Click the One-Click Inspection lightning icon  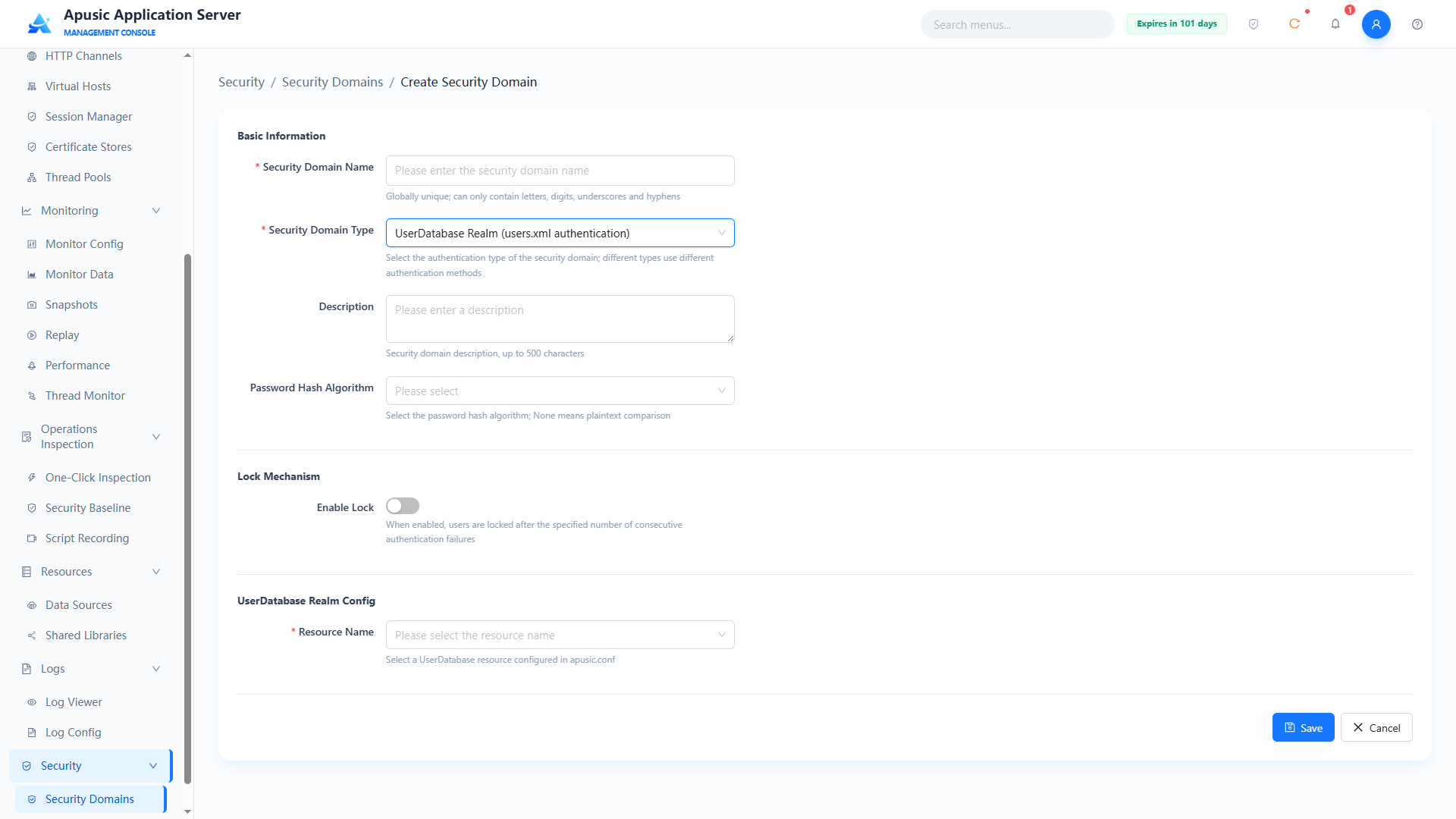tap(32, 478)
